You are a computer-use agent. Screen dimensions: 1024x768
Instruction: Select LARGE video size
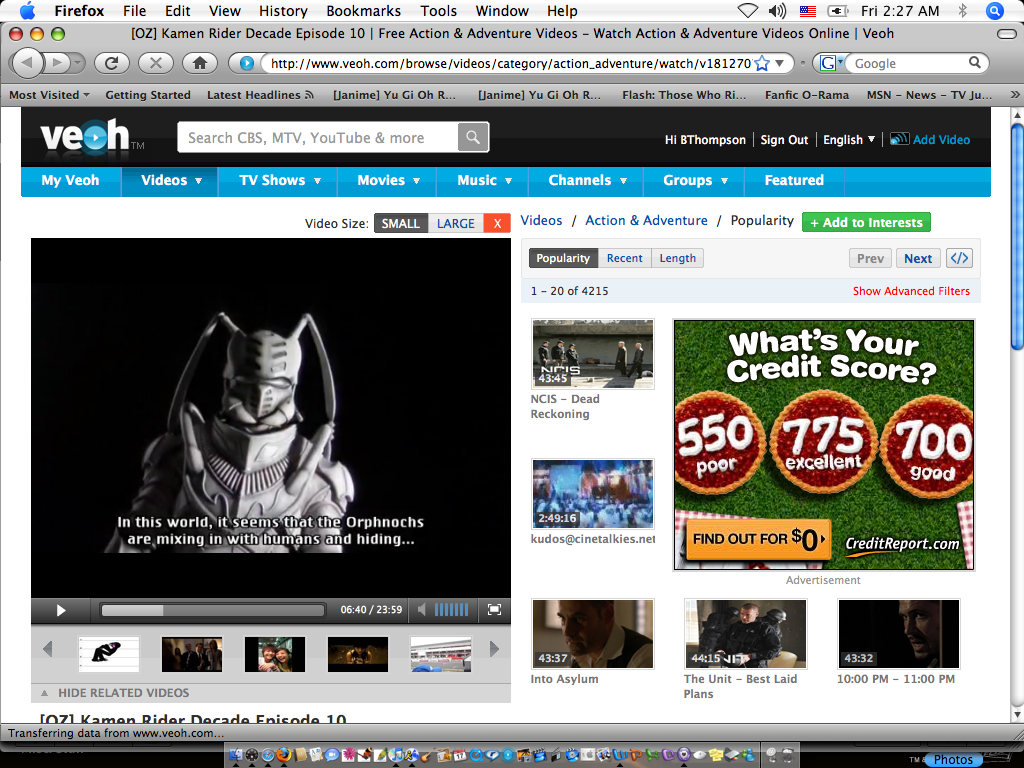click(456, 223)
